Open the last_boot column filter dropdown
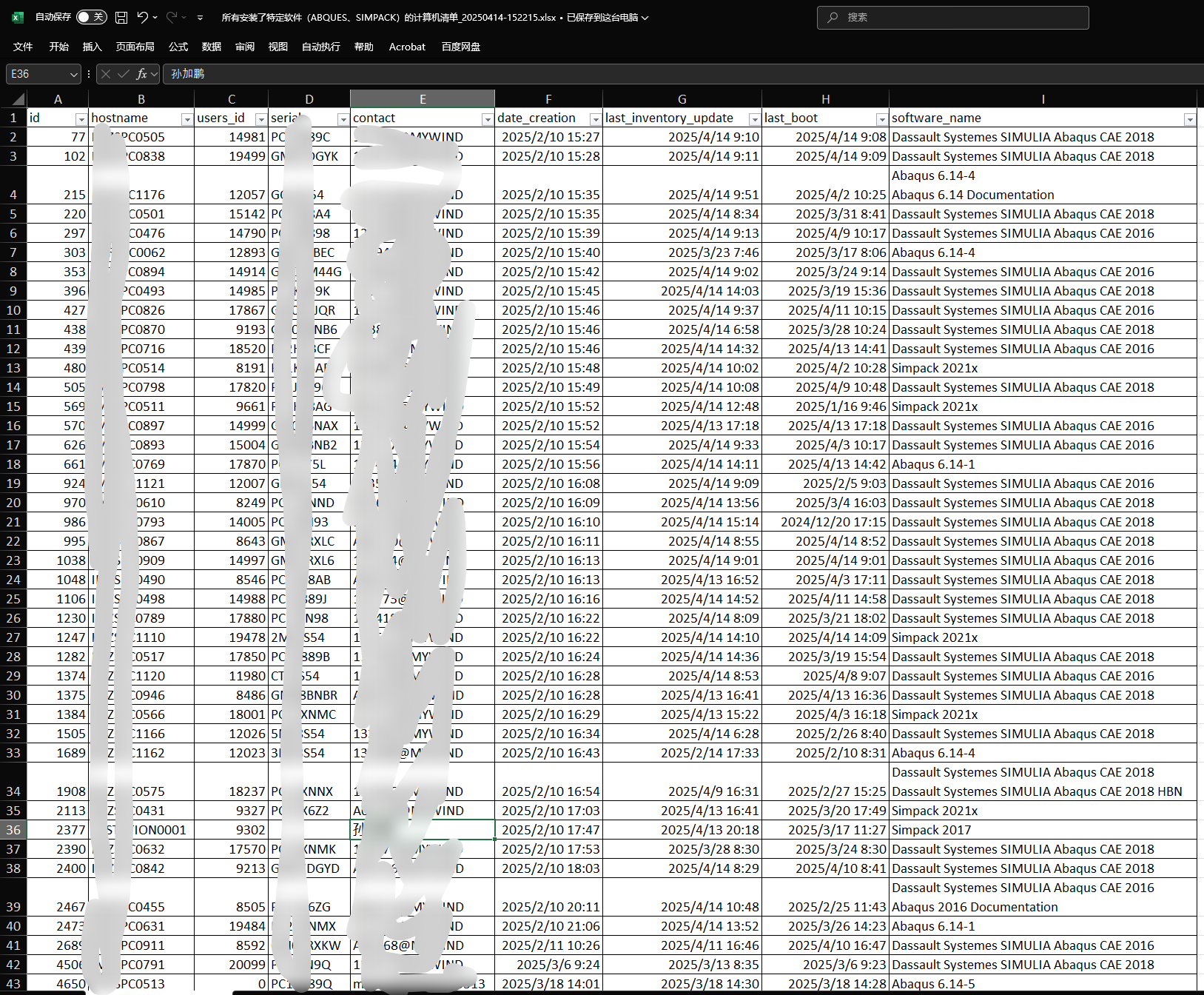1204x995 pixels. [881, 119]
